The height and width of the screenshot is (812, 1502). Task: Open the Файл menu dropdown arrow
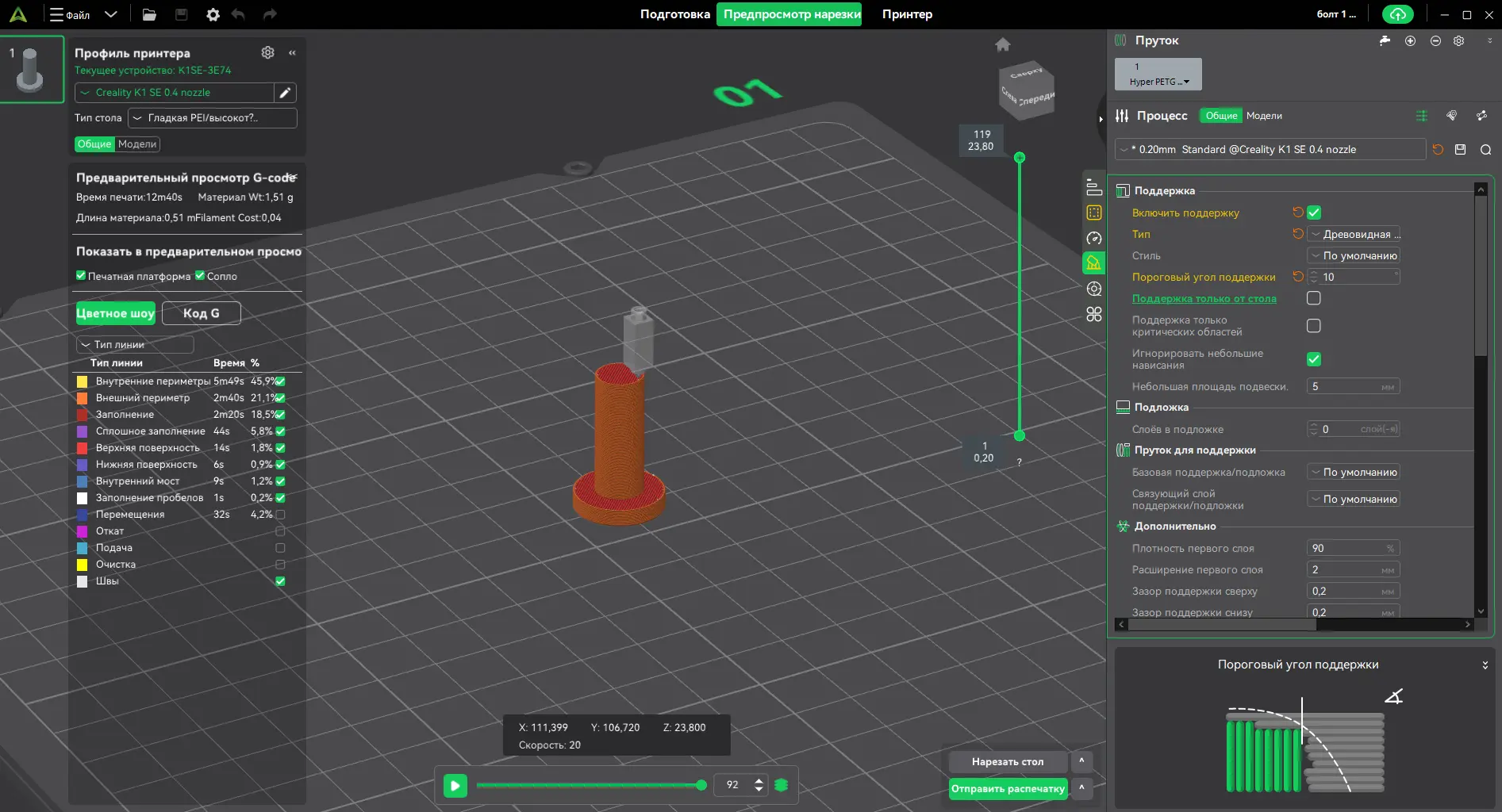coord(111,14)
